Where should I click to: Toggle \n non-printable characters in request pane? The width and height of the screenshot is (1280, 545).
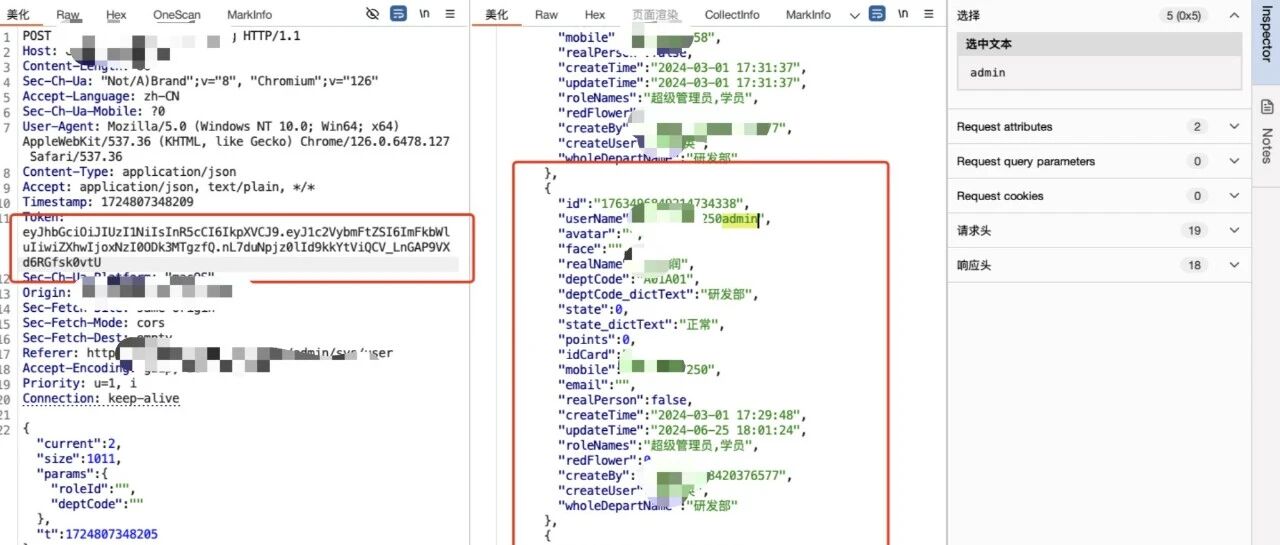(x=425, y=14)
